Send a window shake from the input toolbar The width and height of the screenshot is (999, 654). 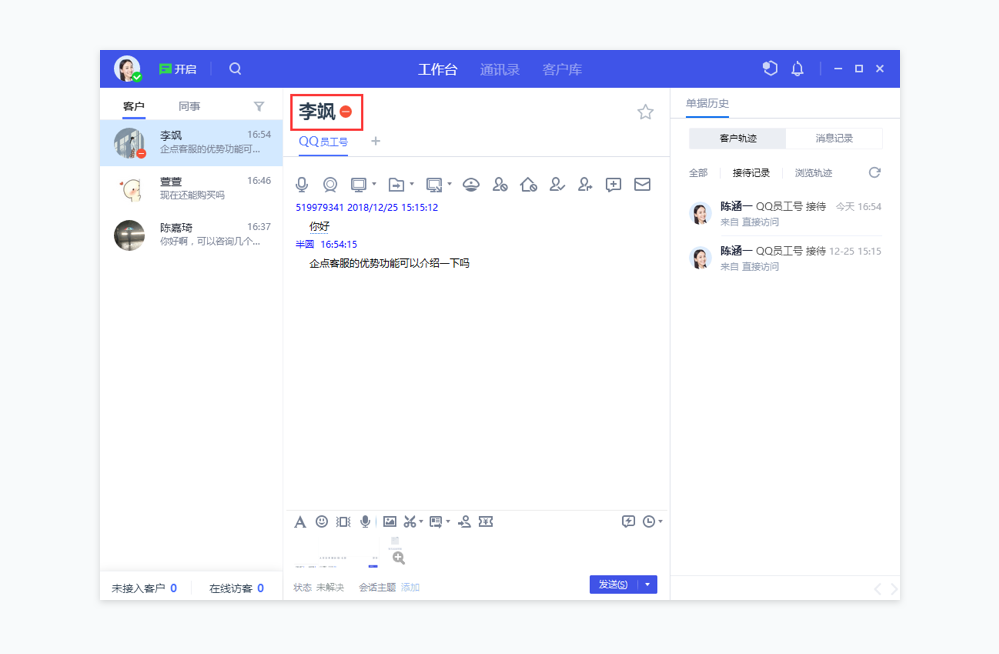(x=343, y=522)
